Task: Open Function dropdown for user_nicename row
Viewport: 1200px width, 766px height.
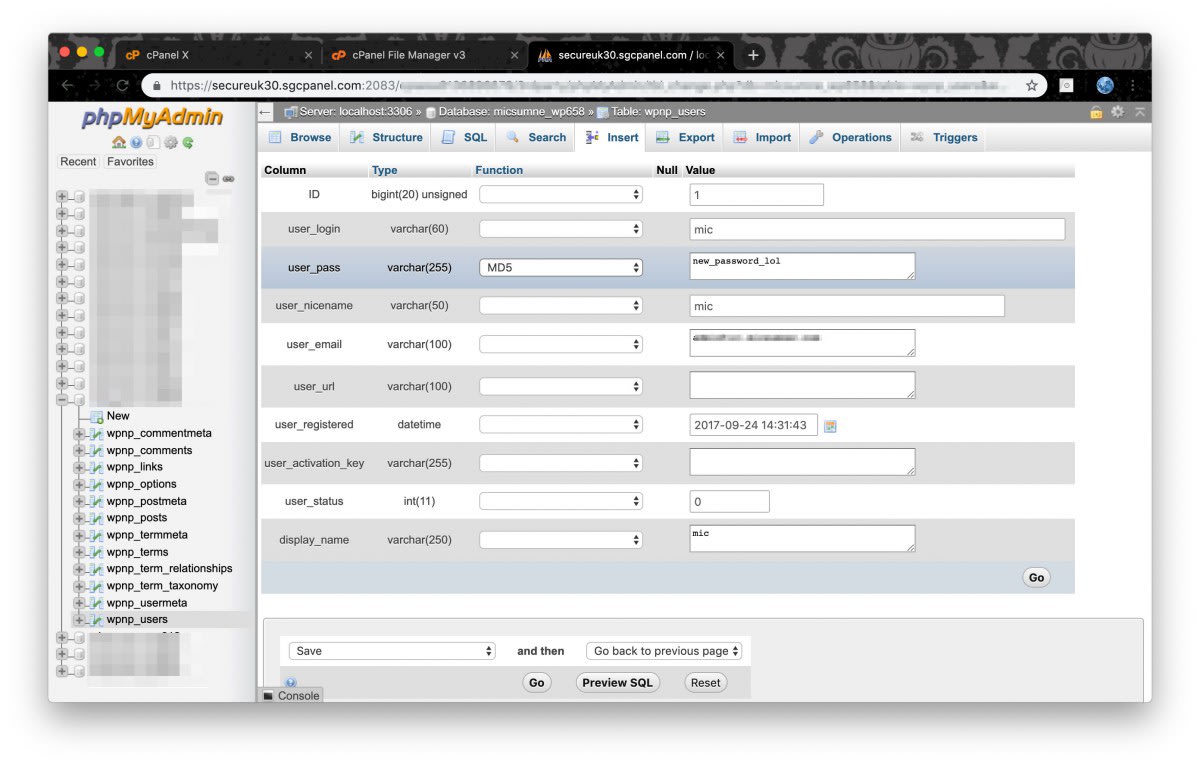Action: click(561, 306)
